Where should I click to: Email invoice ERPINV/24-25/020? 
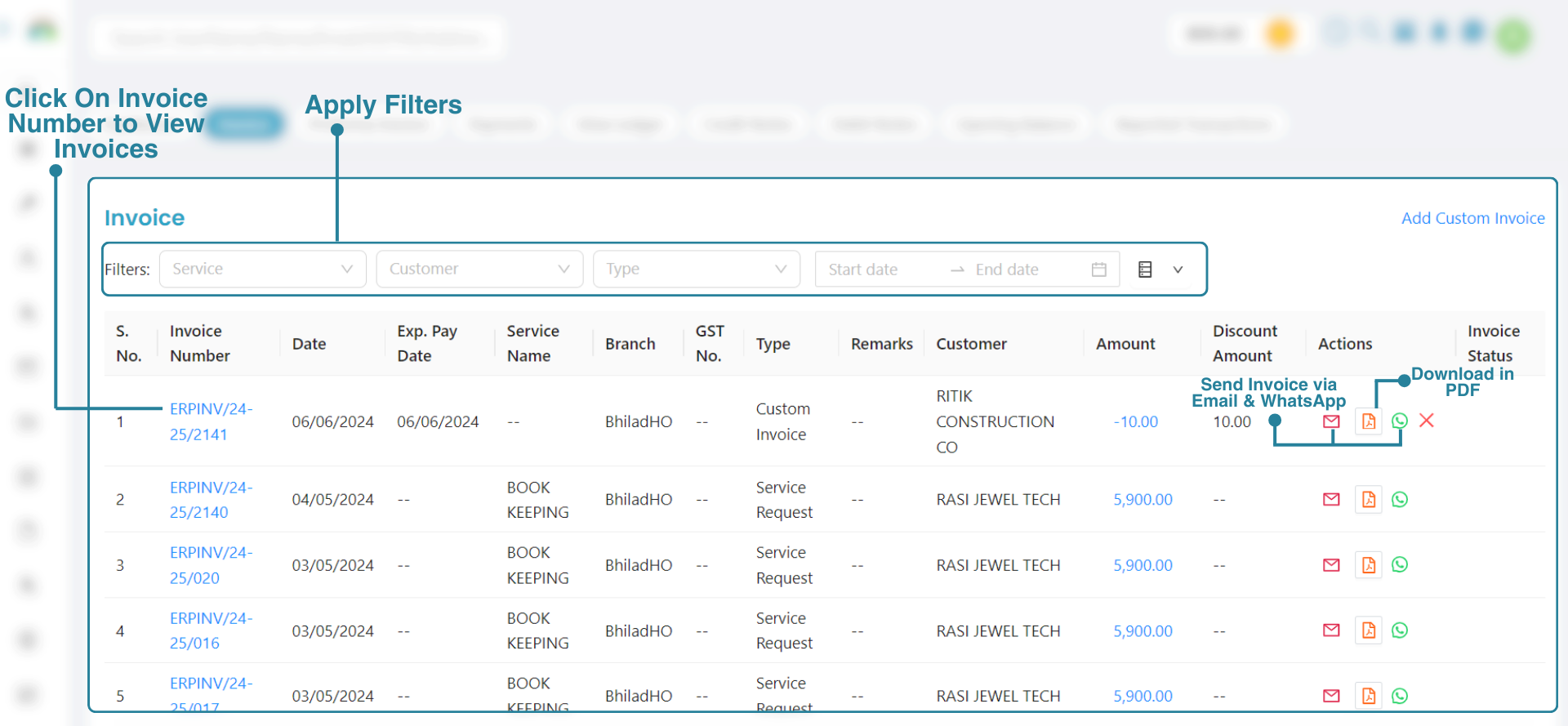pyautogui.click(x=1331, y=564)
